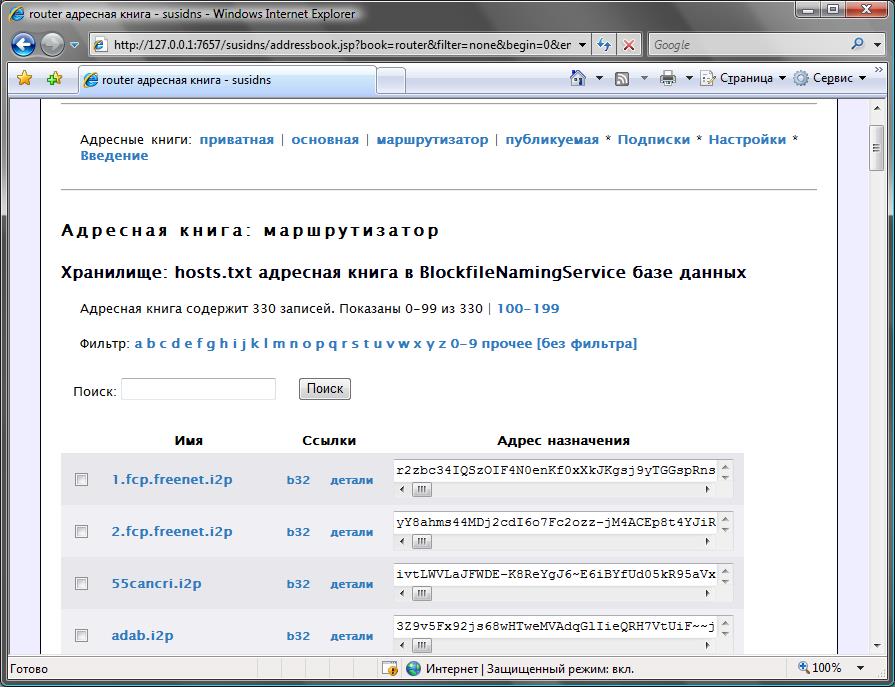
Task: Click the Refresh page icon
Action: [x=604, y=45]
